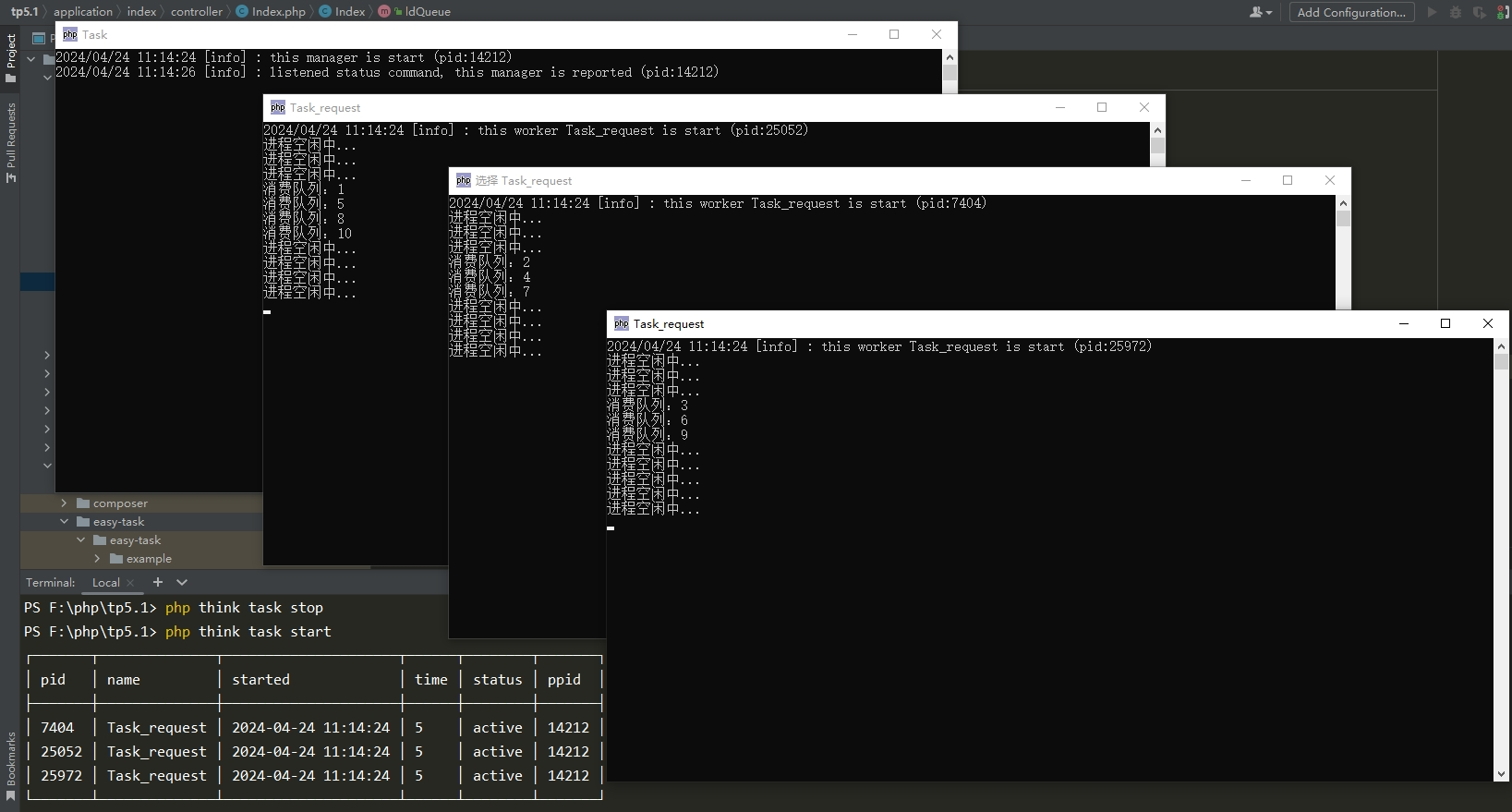Expand the composer folder

coord(64,503)
